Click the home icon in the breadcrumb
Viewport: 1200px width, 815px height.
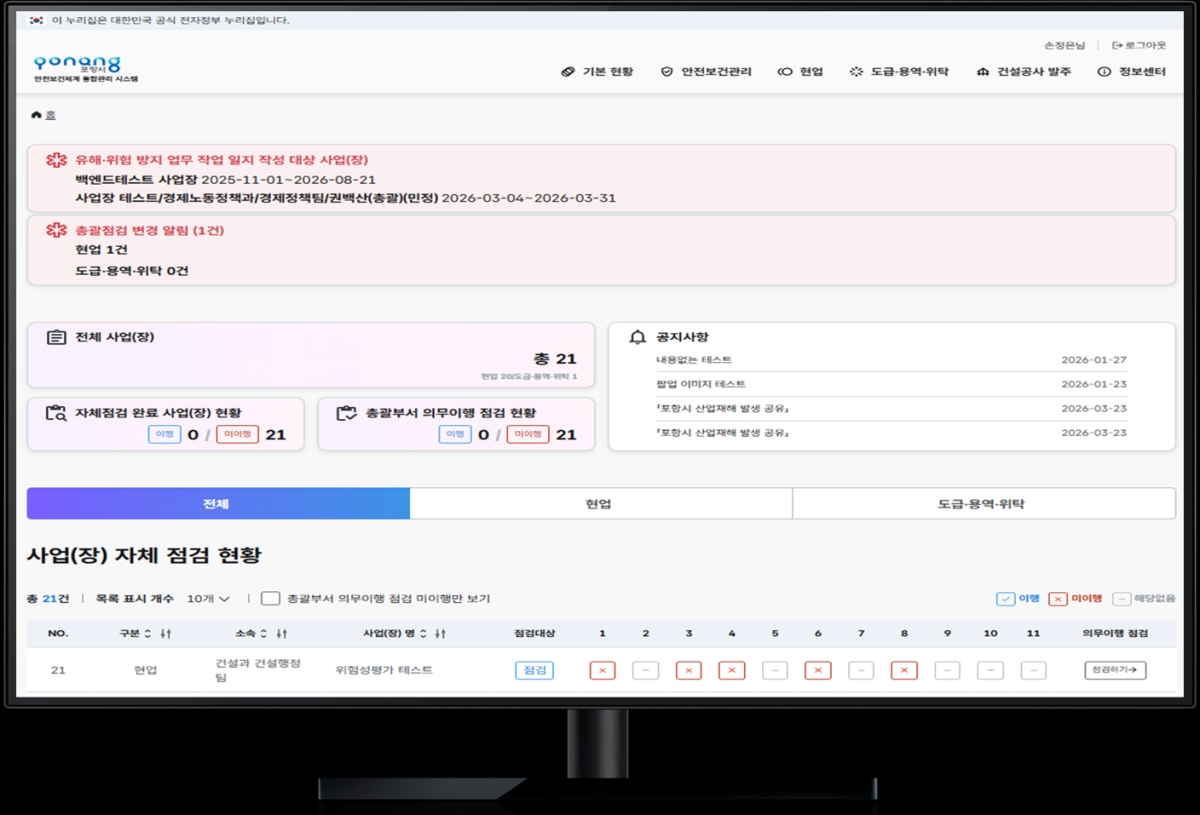[36, 115]
